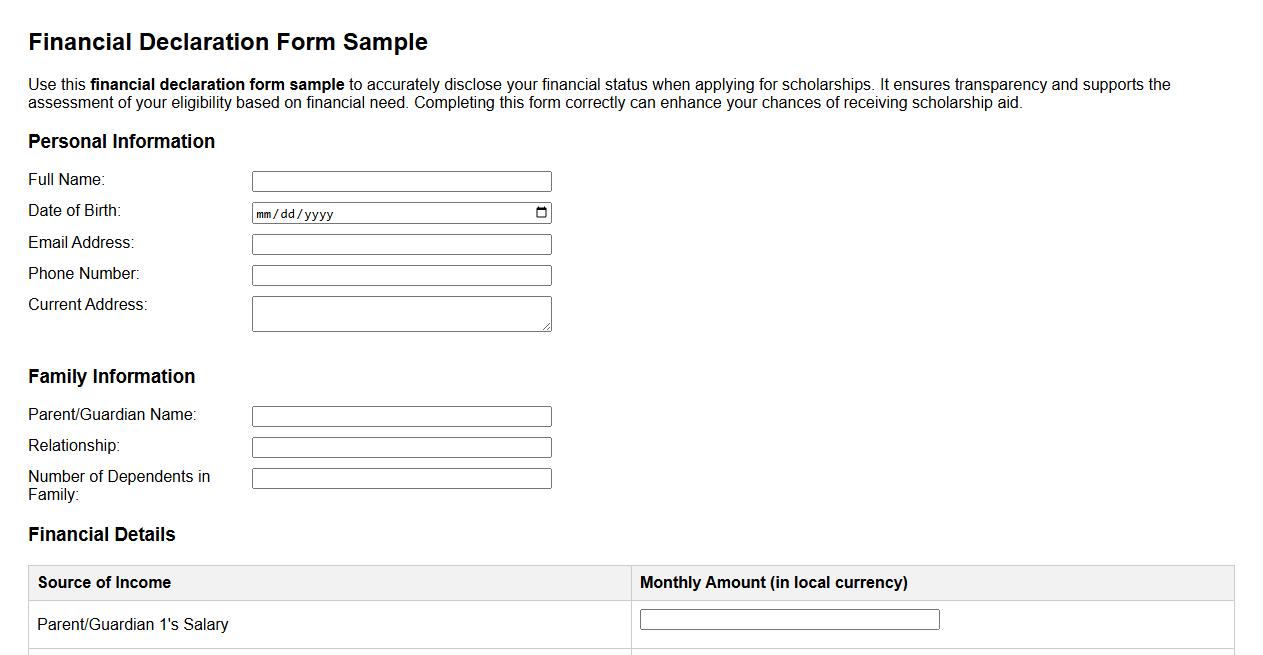Select the bold financial declaration form sample text

[x=216, y=84]
